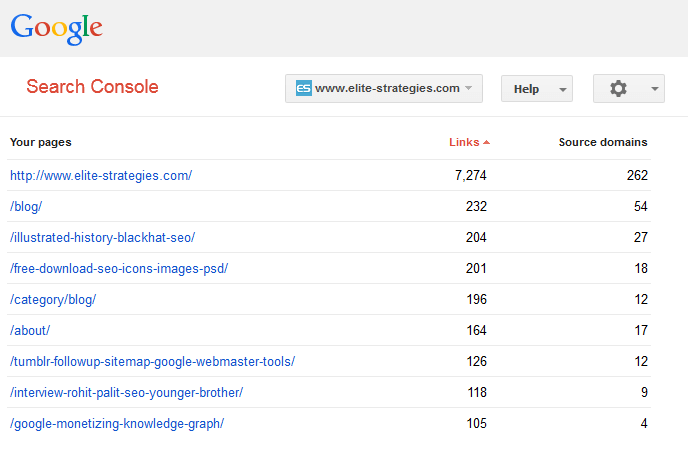688x451 pixels.
Task: Click the Links sort arrow icon
Action: 486,142
